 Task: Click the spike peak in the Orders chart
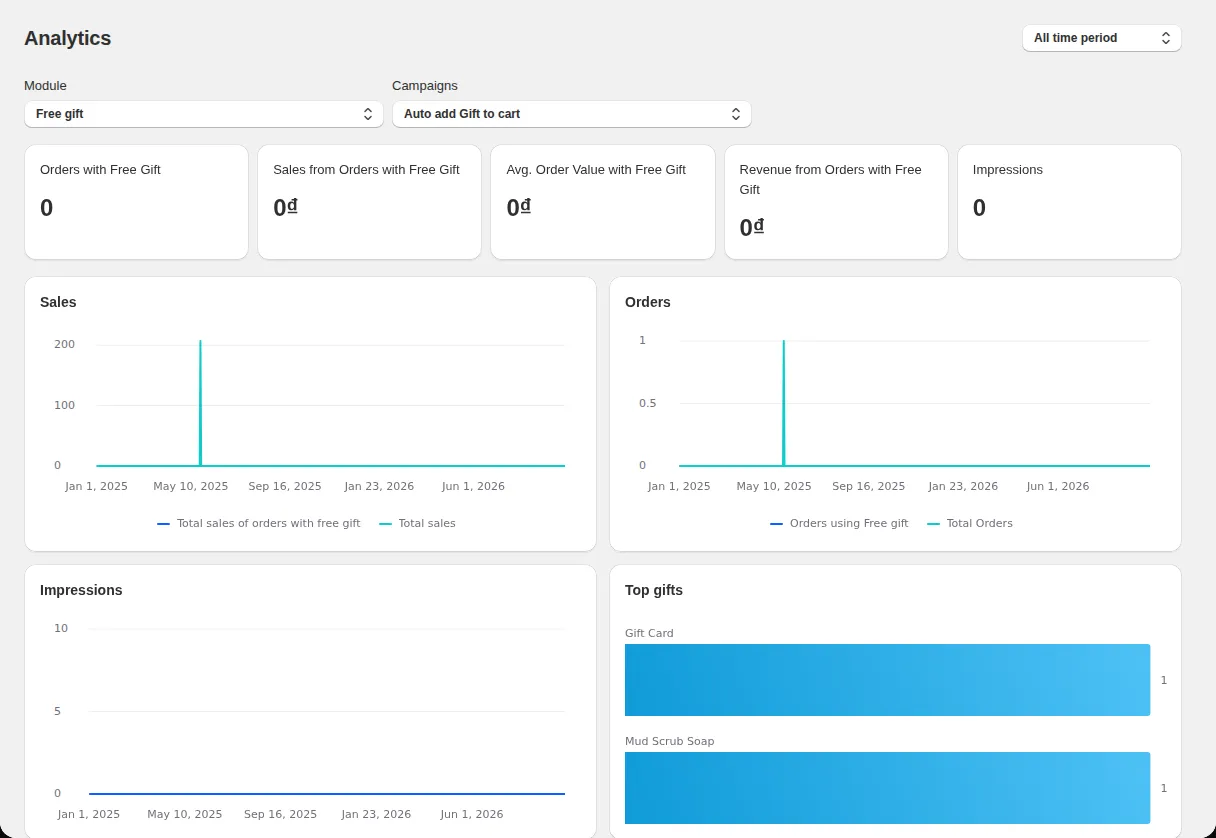coord(783,342)
